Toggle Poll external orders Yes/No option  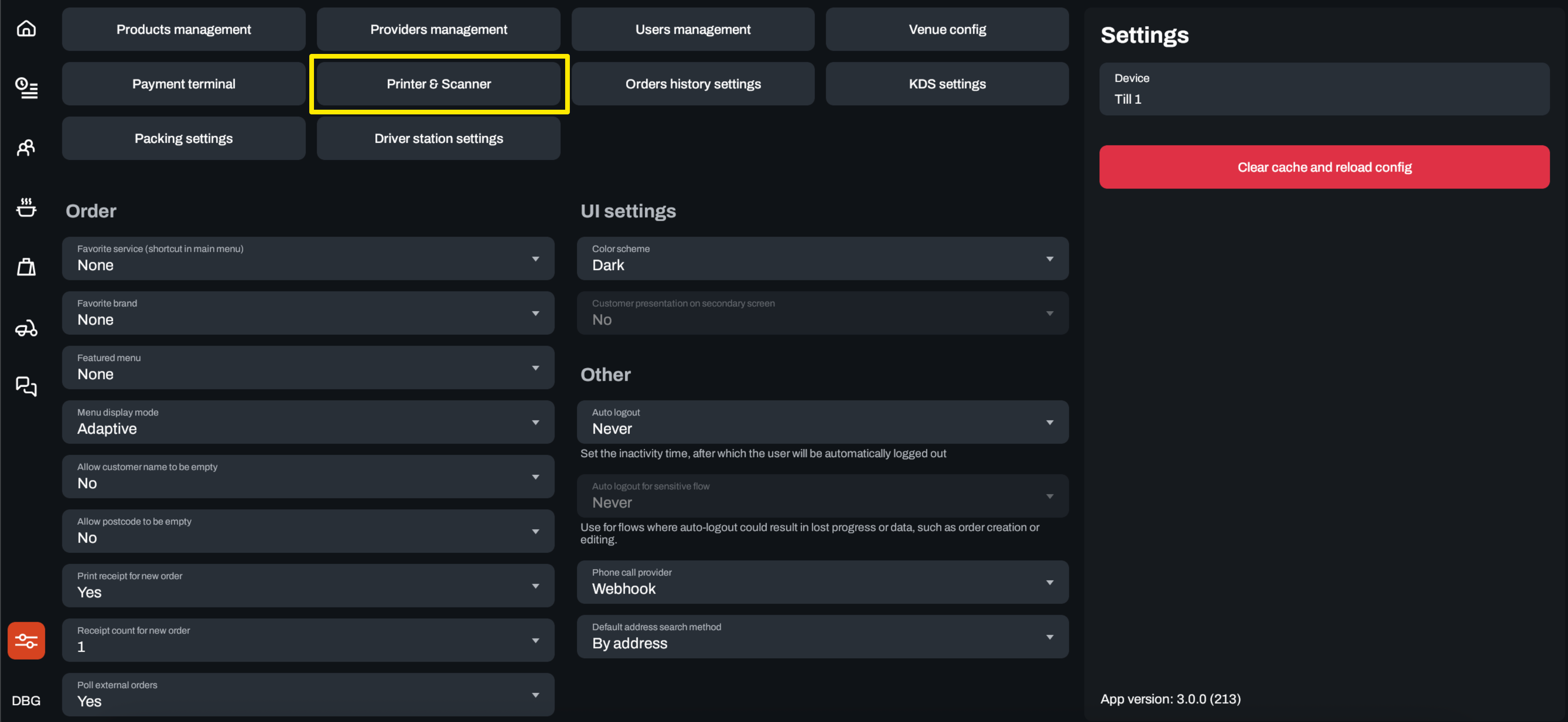pos(307,694)
